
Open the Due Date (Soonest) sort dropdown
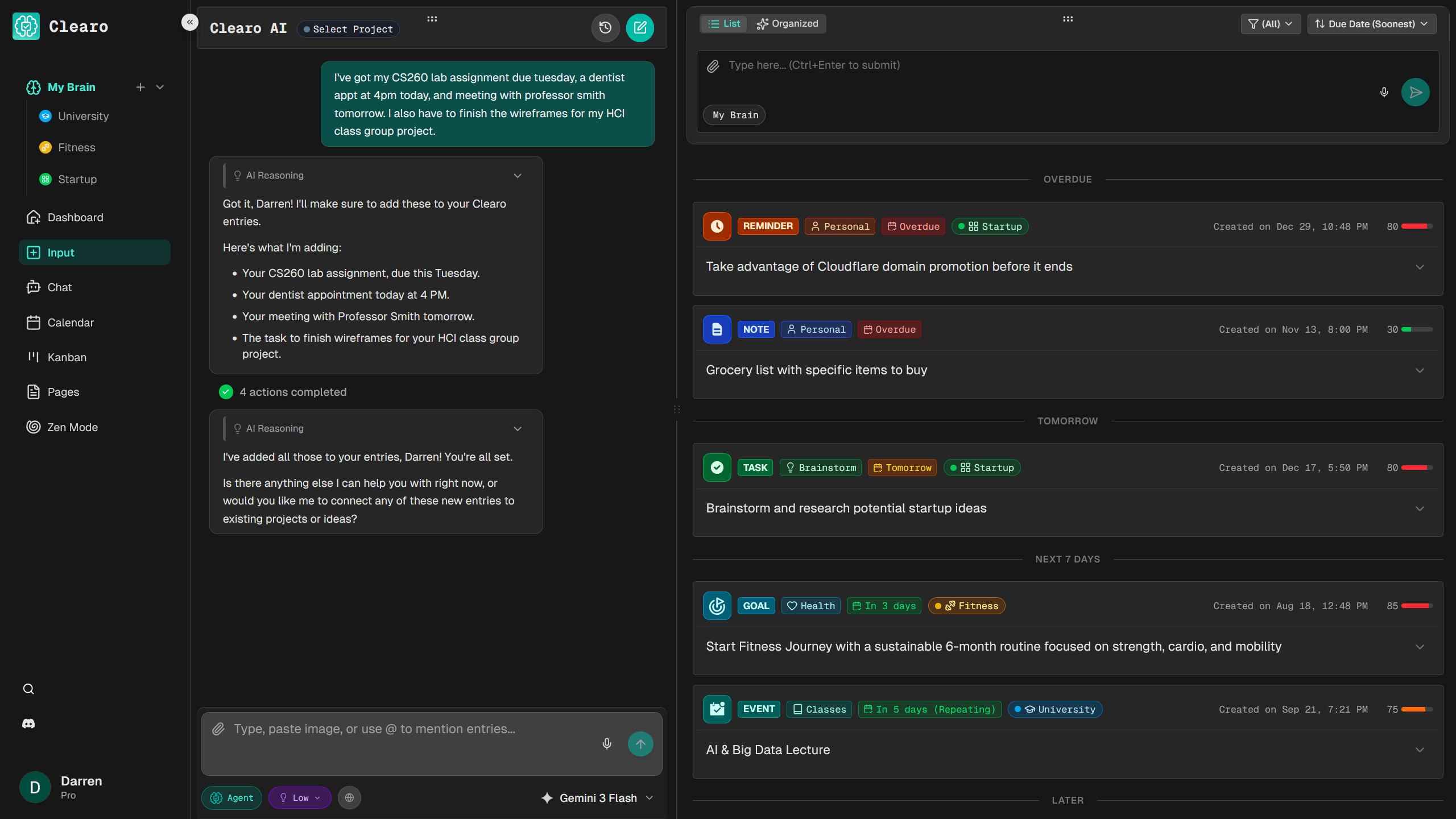(x=1372, y=24)
